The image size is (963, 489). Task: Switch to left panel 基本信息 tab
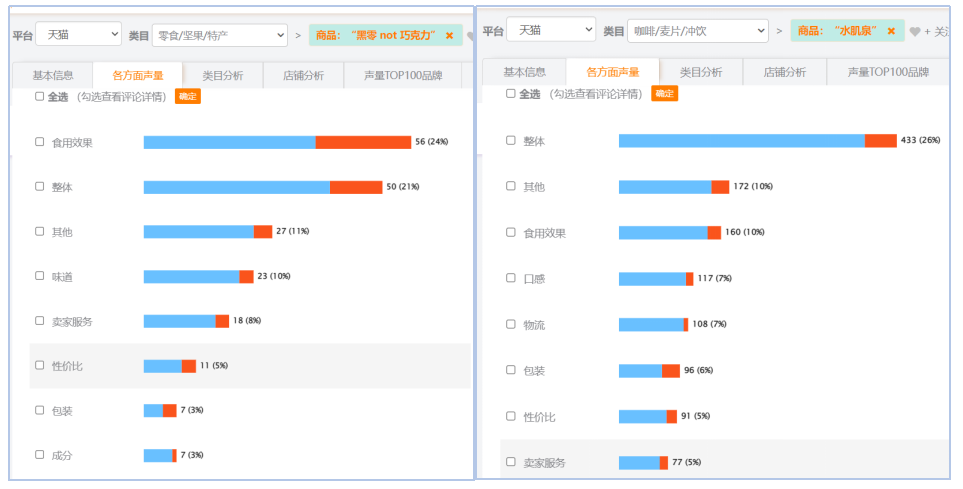coord(53,76)
